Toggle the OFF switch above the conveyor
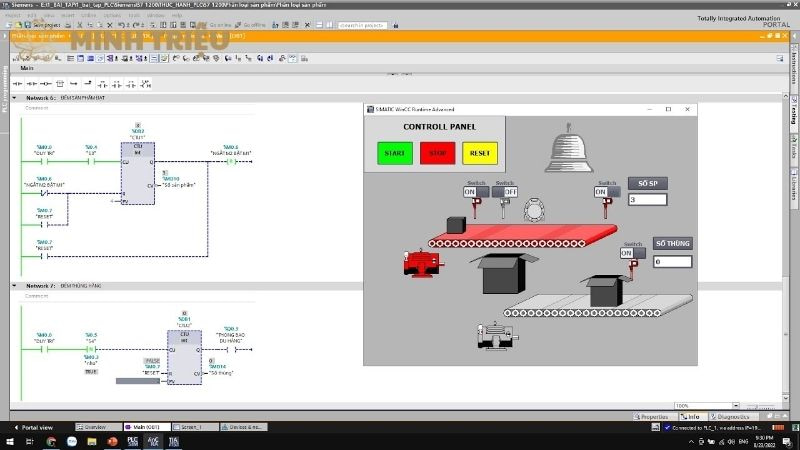Viewport: 800px width, 450px height. [509, 191]
